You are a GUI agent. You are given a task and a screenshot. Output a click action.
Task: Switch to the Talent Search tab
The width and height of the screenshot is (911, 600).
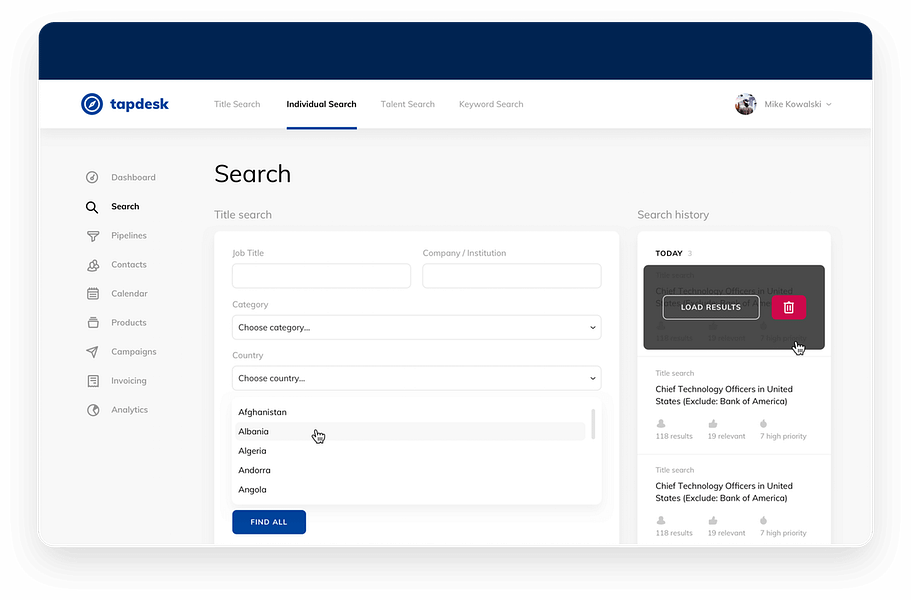click(x=407, y=104)
